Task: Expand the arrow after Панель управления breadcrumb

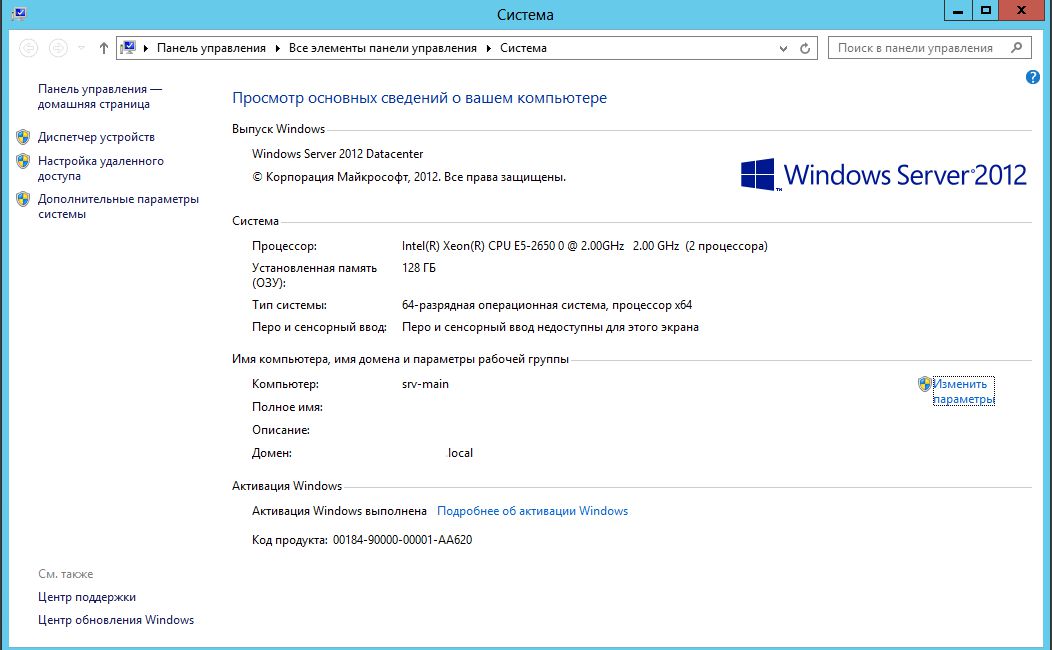Action: pos(278,48)
